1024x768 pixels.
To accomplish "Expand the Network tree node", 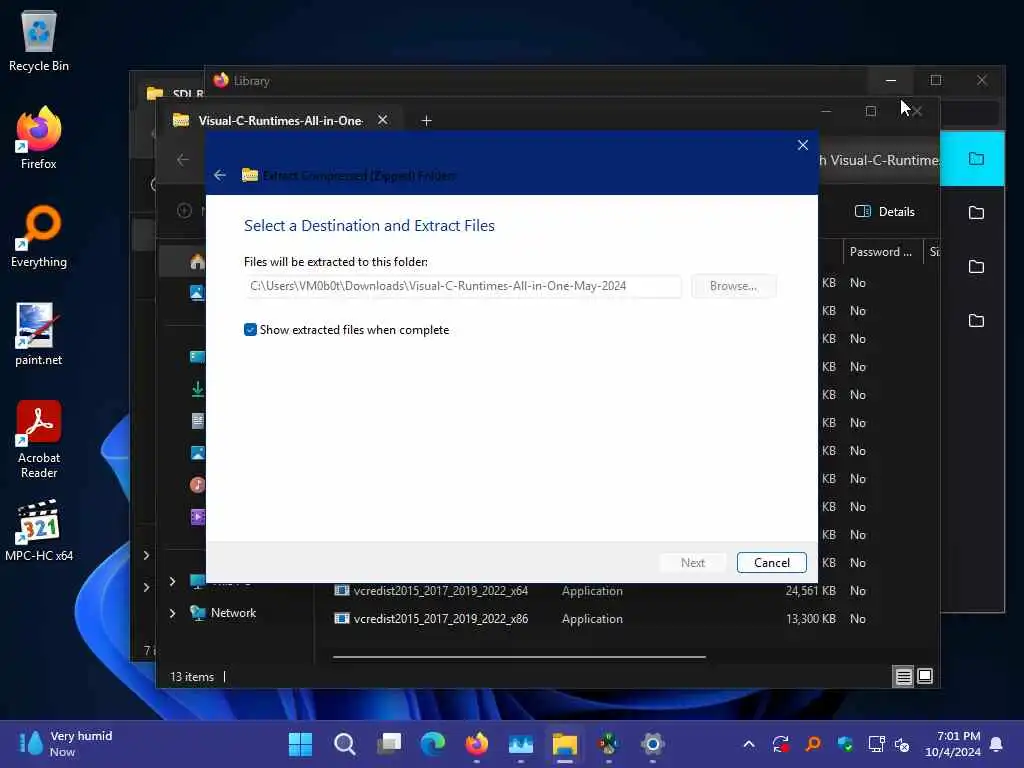I will pos(172,613).
